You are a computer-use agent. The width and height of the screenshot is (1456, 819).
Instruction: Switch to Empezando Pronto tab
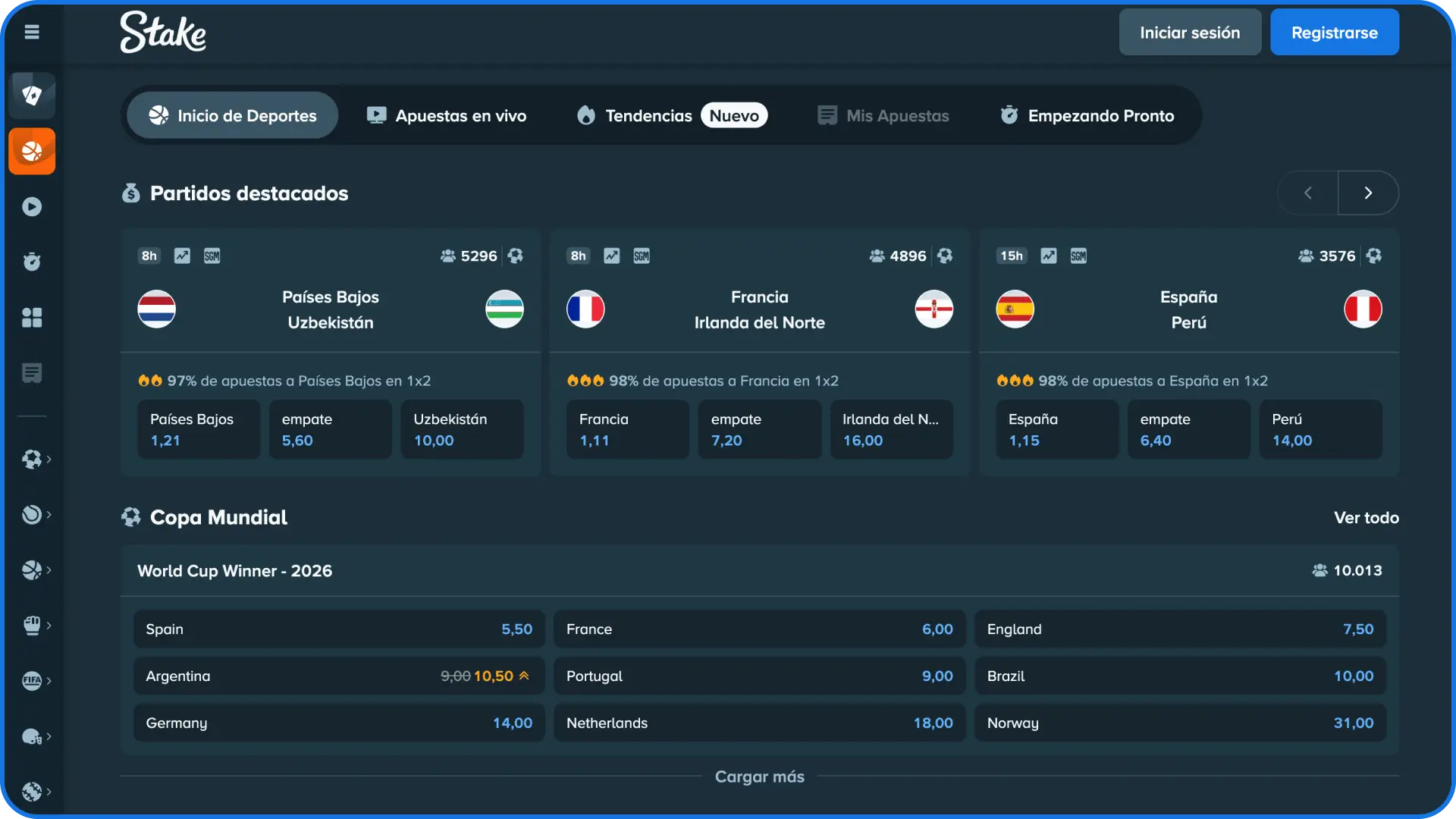[x=1087, y=115]
